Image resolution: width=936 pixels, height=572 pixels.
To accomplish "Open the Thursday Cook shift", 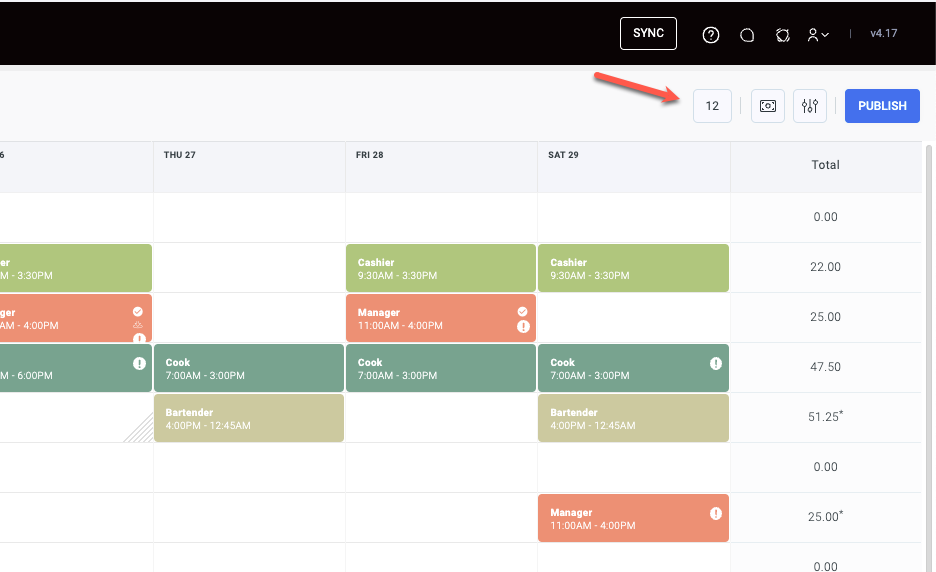I will pyautogui.click(x=249, y=368).
